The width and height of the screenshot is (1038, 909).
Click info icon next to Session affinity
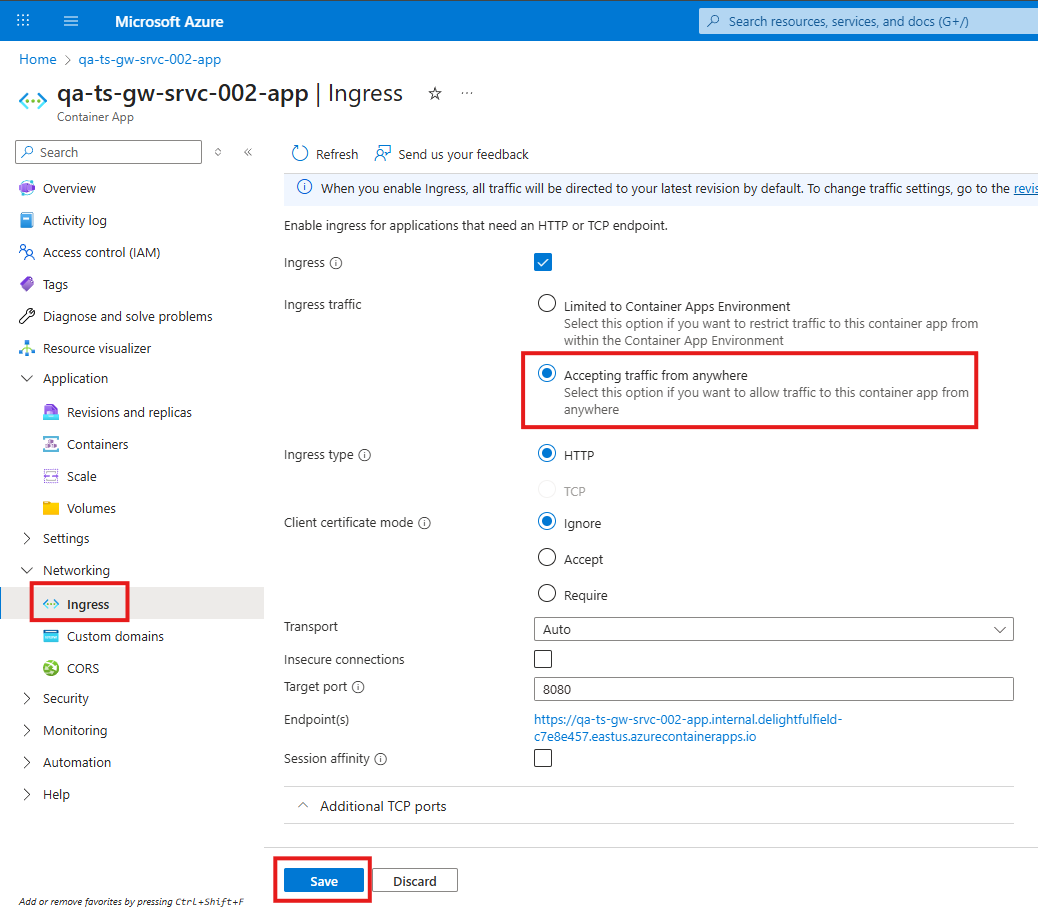pos(381,759)
